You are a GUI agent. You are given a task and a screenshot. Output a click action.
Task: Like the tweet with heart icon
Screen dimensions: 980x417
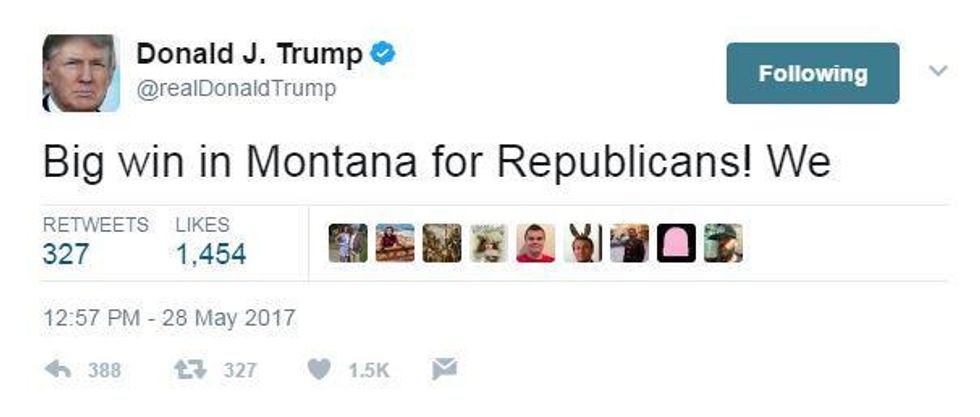tap(319, 369)
